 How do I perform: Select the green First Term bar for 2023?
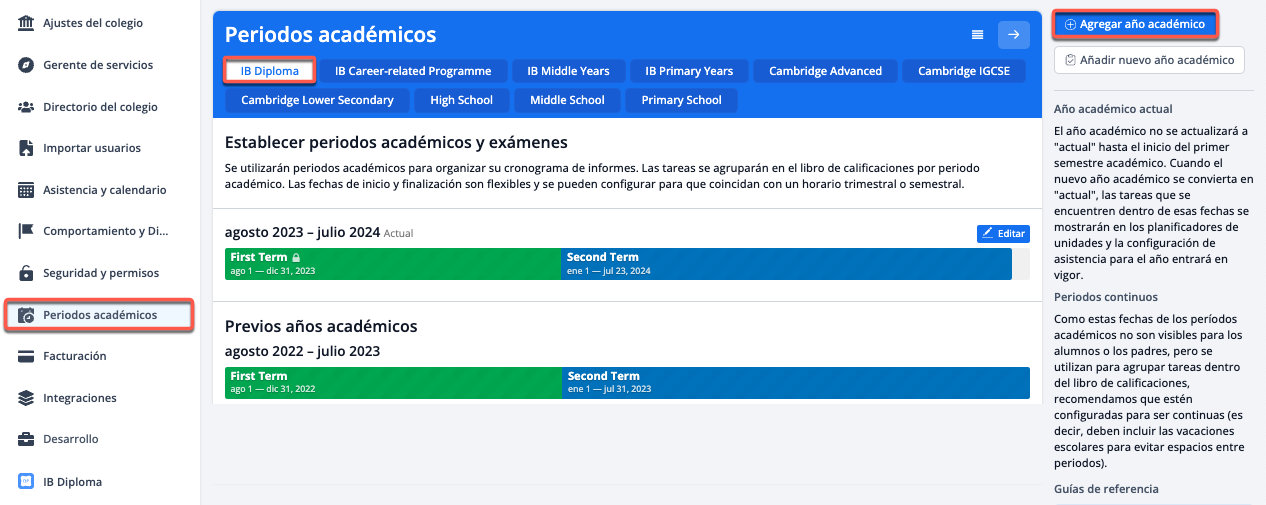(393, 263)
